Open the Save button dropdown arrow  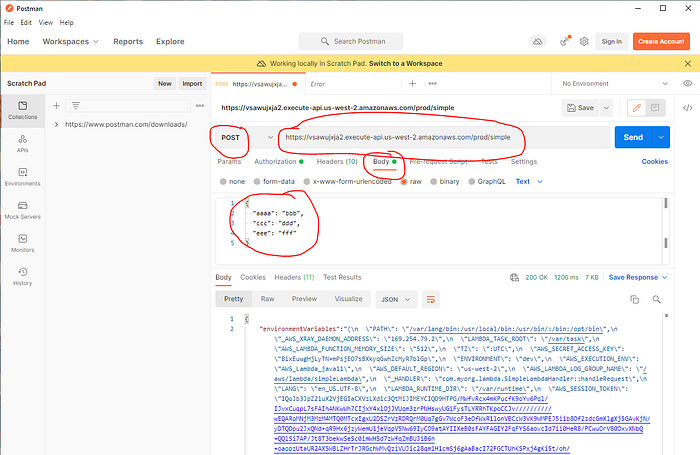pyautogui.click(x=606, y=108)
